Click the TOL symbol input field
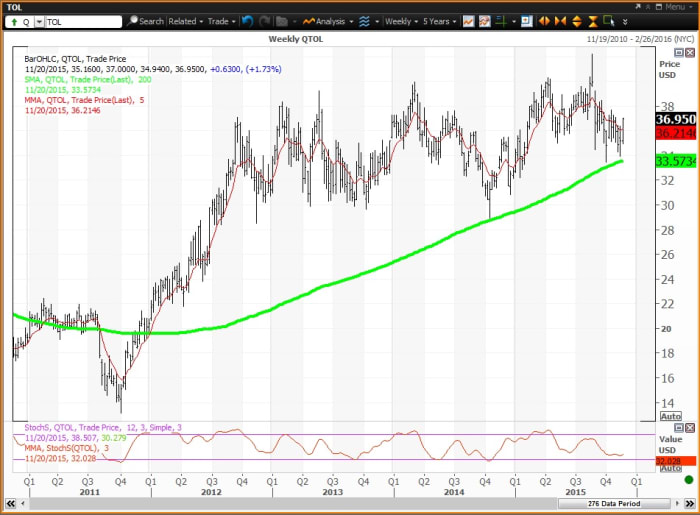Viewport: 700px width, 515px height. tap(84, 20)
